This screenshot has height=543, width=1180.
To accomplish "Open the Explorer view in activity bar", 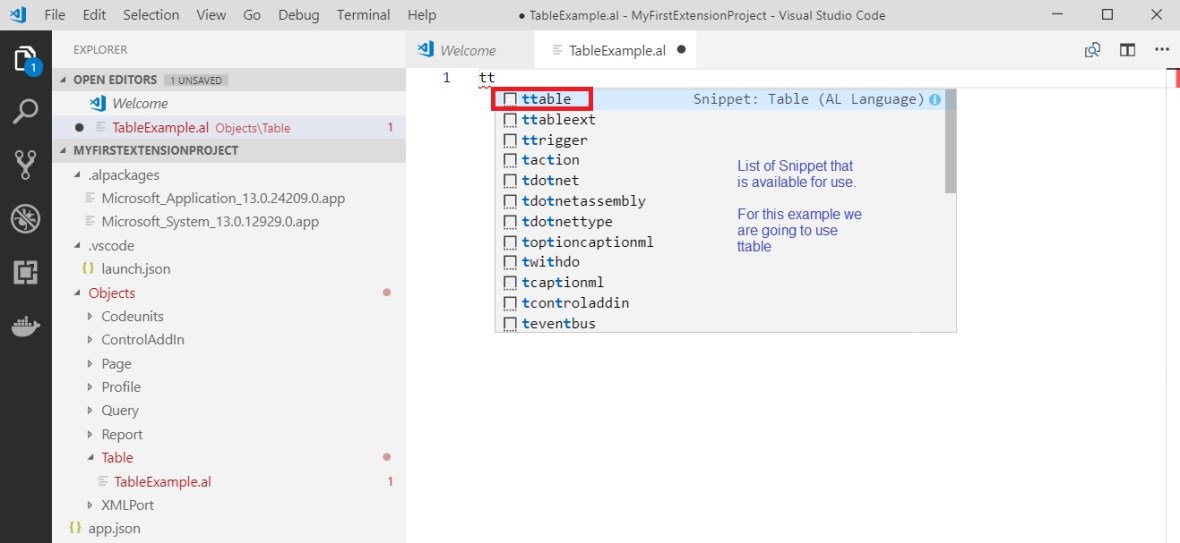I will pos(25,59).
